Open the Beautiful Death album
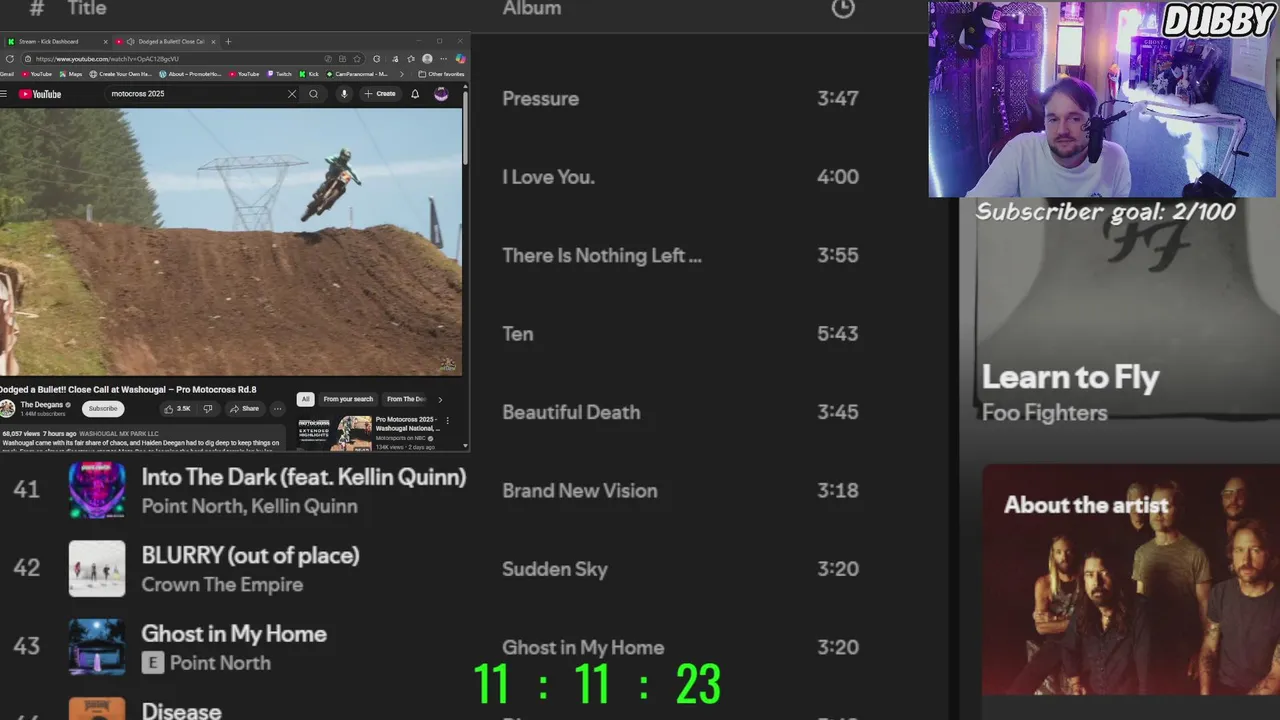The height and width of the screenshot is (720, 1280). click(571, 412)
